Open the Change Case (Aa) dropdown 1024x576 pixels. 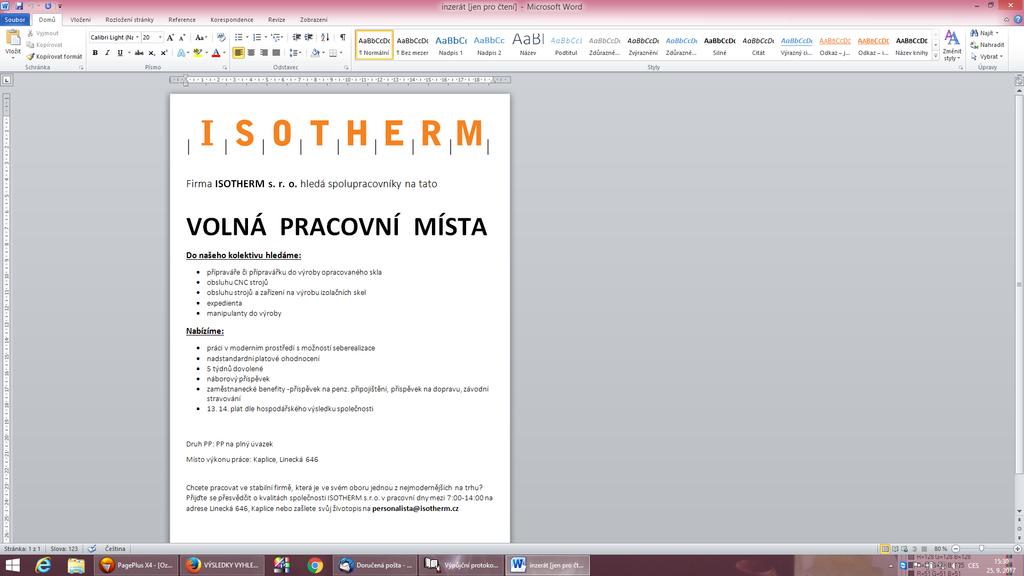(201, 38)
